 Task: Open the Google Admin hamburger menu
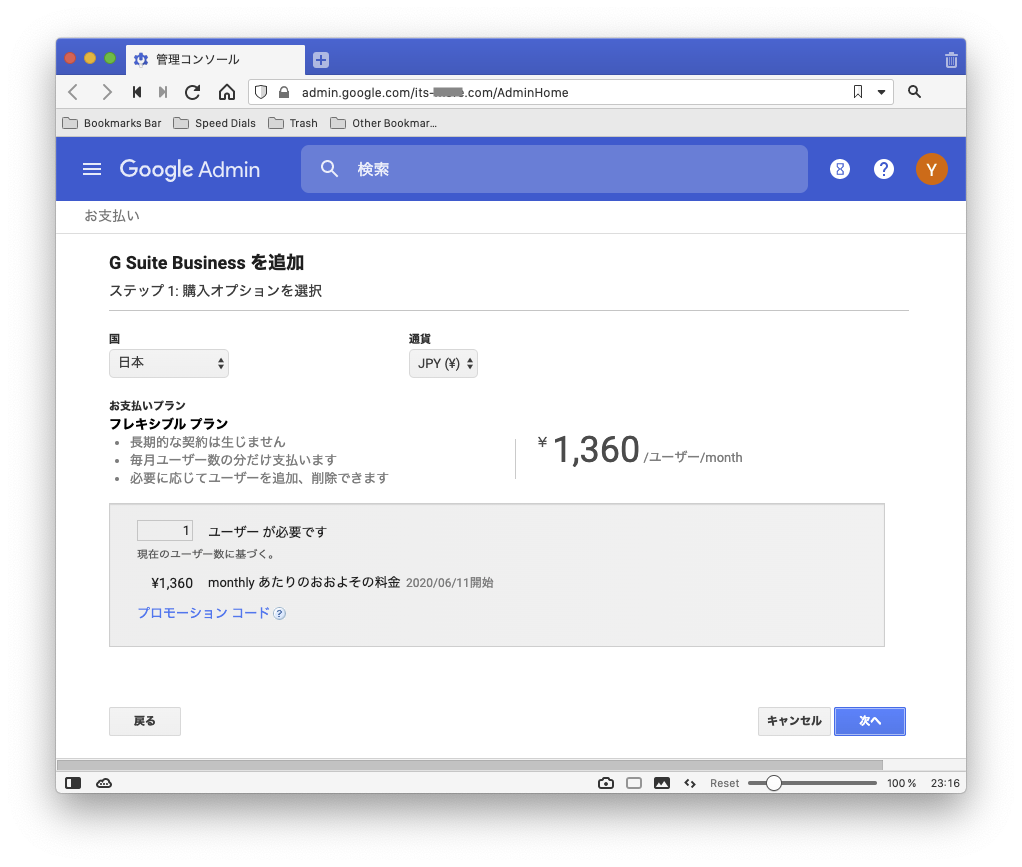[x=92, y=169]
